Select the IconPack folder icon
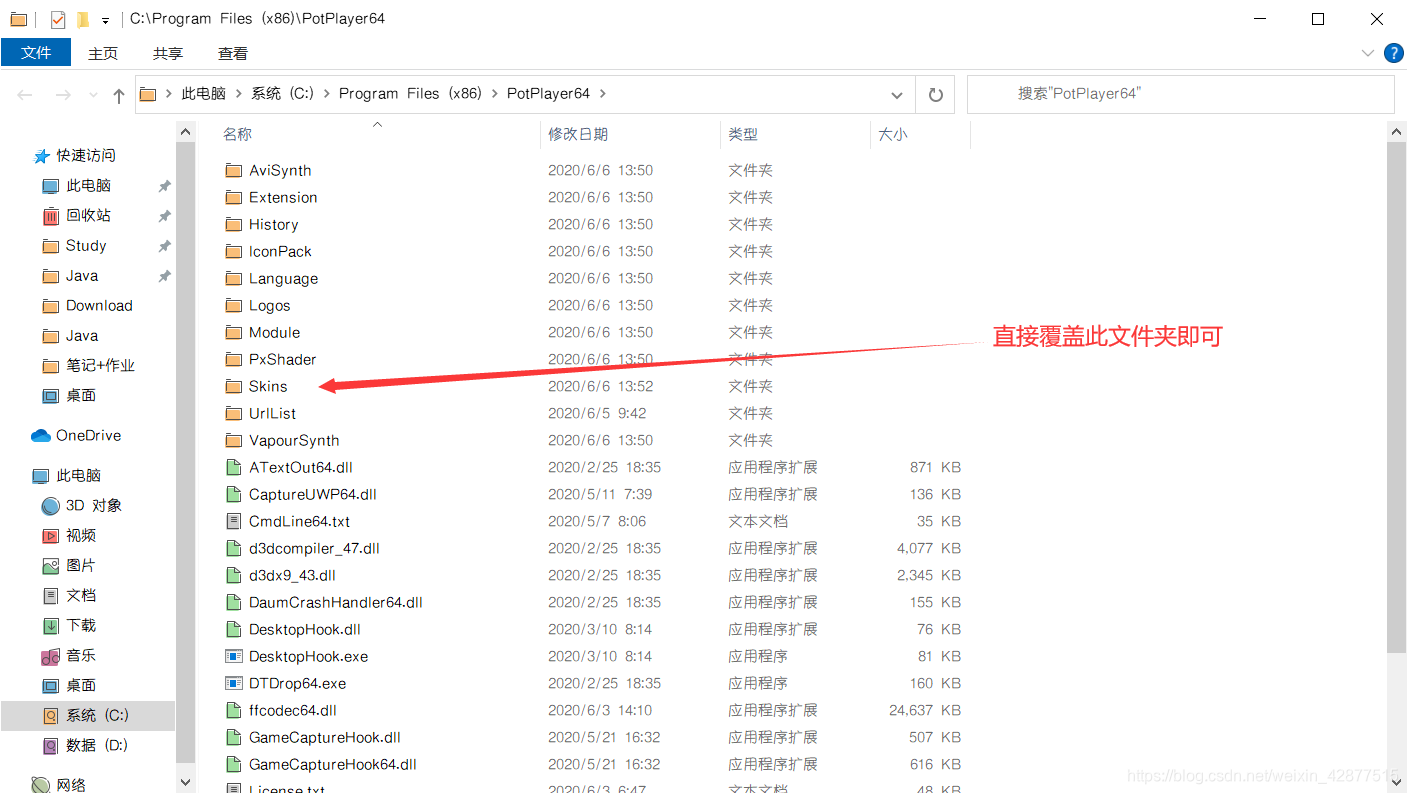 tap(233, 251)
